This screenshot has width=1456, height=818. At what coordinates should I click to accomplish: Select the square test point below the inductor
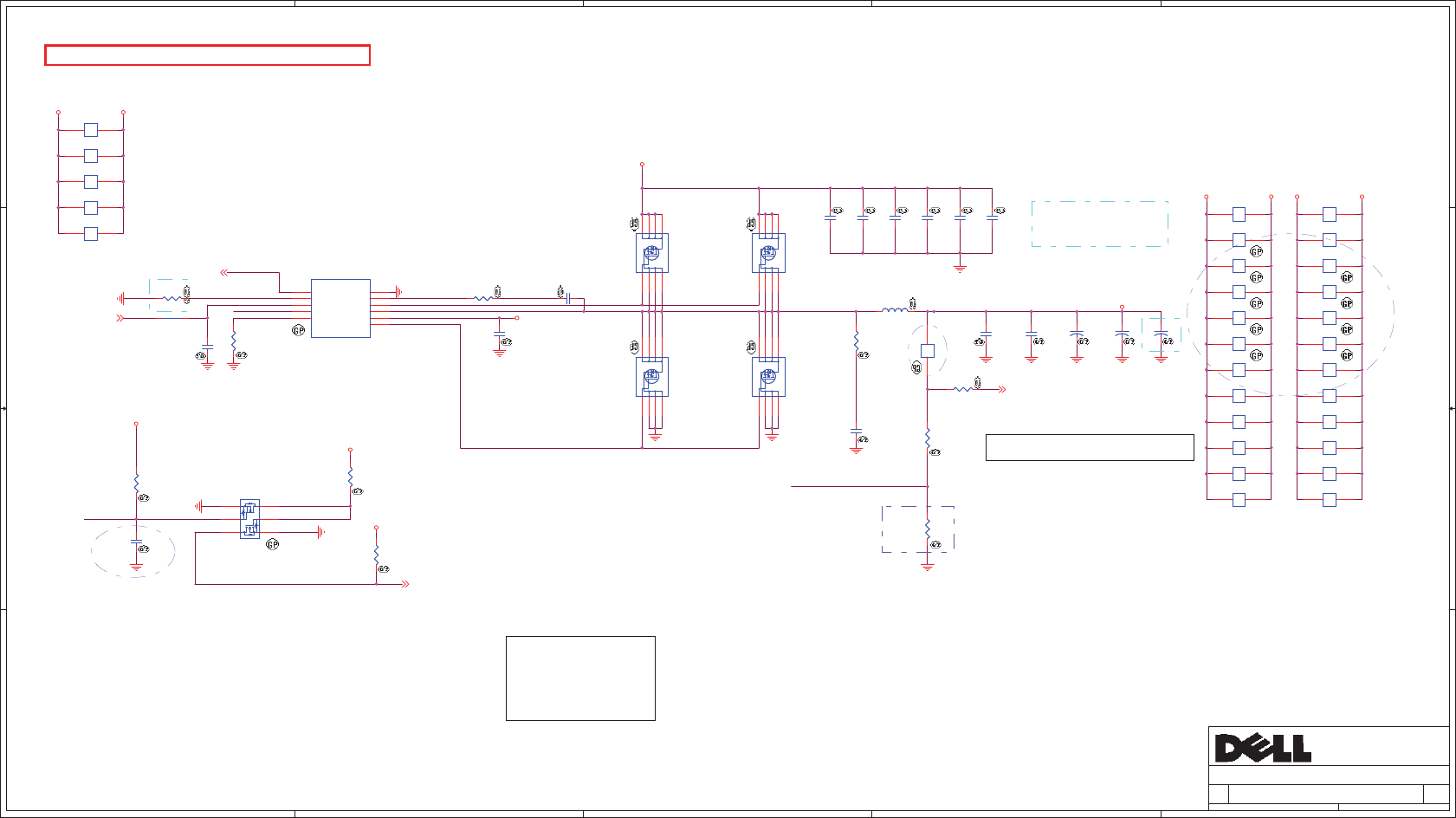tap(928, 351)
